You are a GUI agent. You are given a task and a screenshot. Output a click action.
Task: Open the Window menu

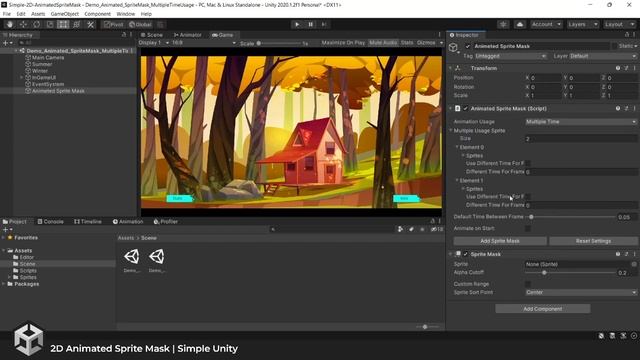(126, 14)
